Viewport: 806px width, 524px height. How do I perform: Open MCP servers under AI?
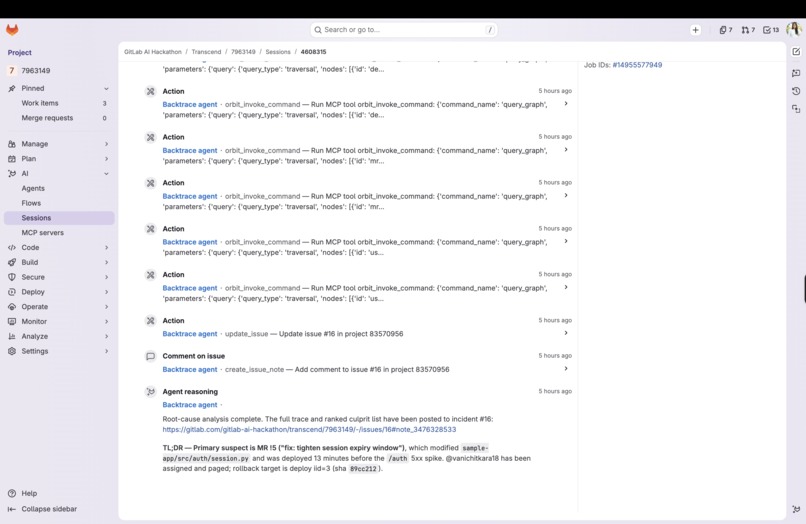click(59, 233)
